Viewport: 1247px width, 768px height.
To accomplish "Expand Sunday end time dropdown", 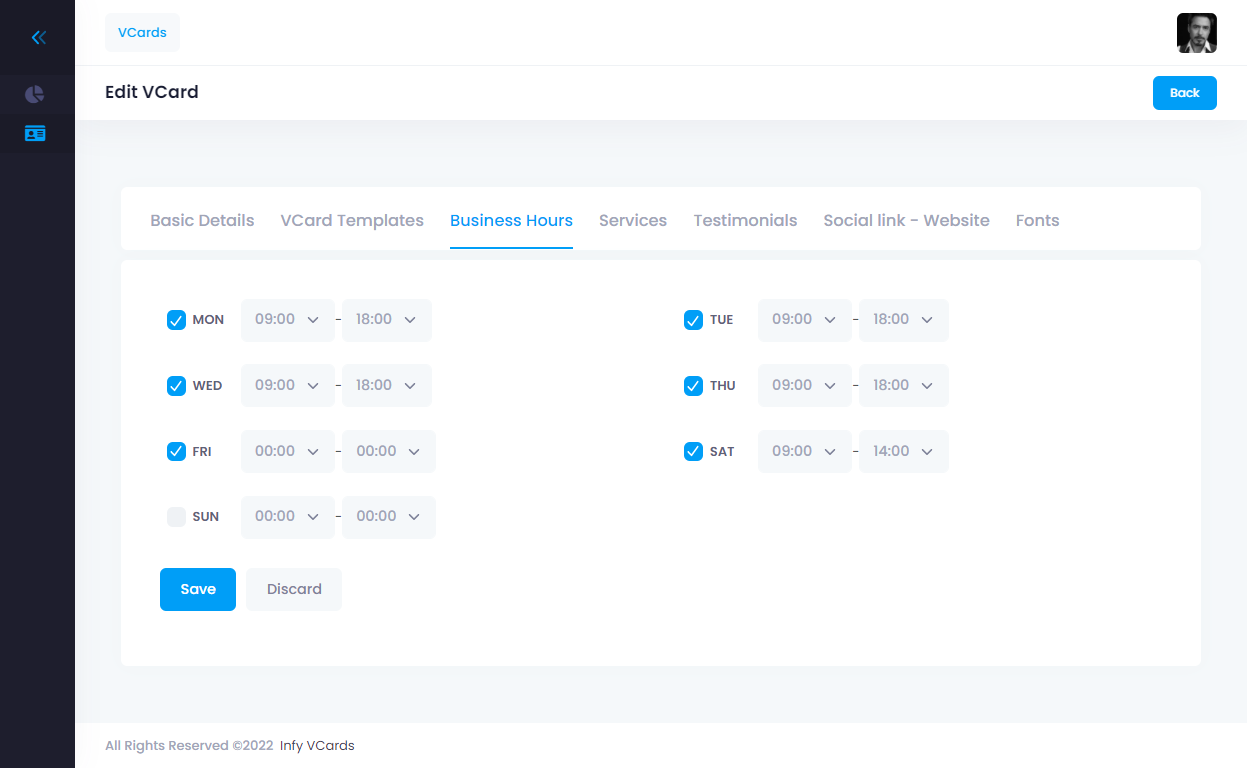I will coord(388,517).
